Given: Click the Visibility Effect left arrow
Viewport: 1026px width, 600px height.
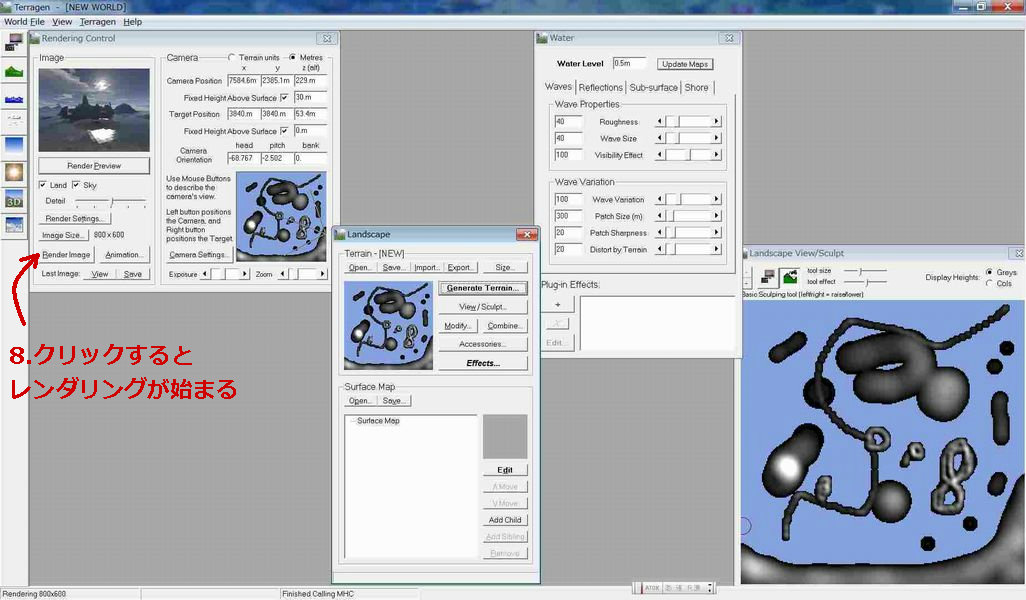Looking at the screenshot, I should tap(660, 154).
